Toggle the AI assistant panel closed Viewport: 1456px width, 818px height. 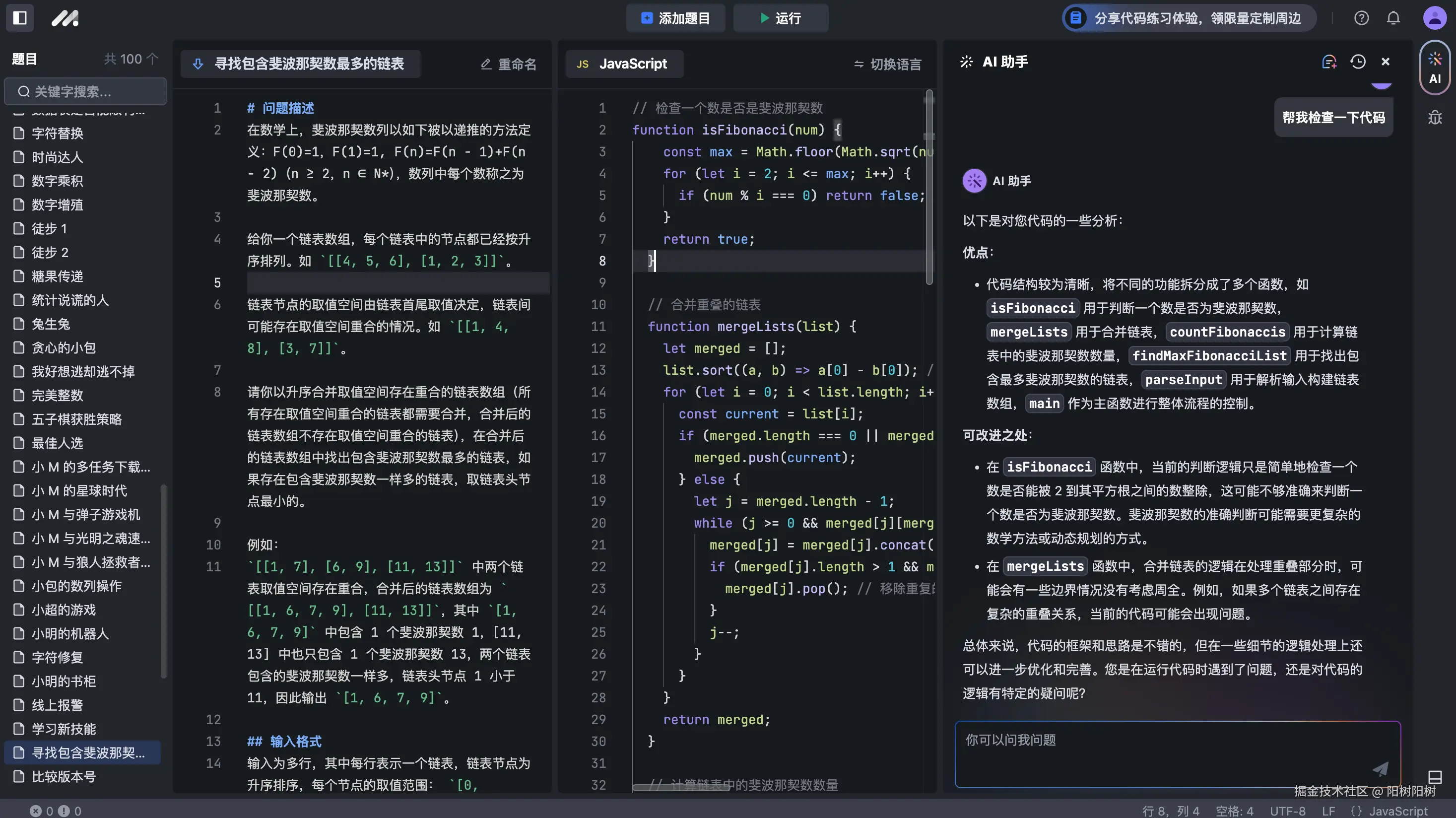coord(1386,62)
